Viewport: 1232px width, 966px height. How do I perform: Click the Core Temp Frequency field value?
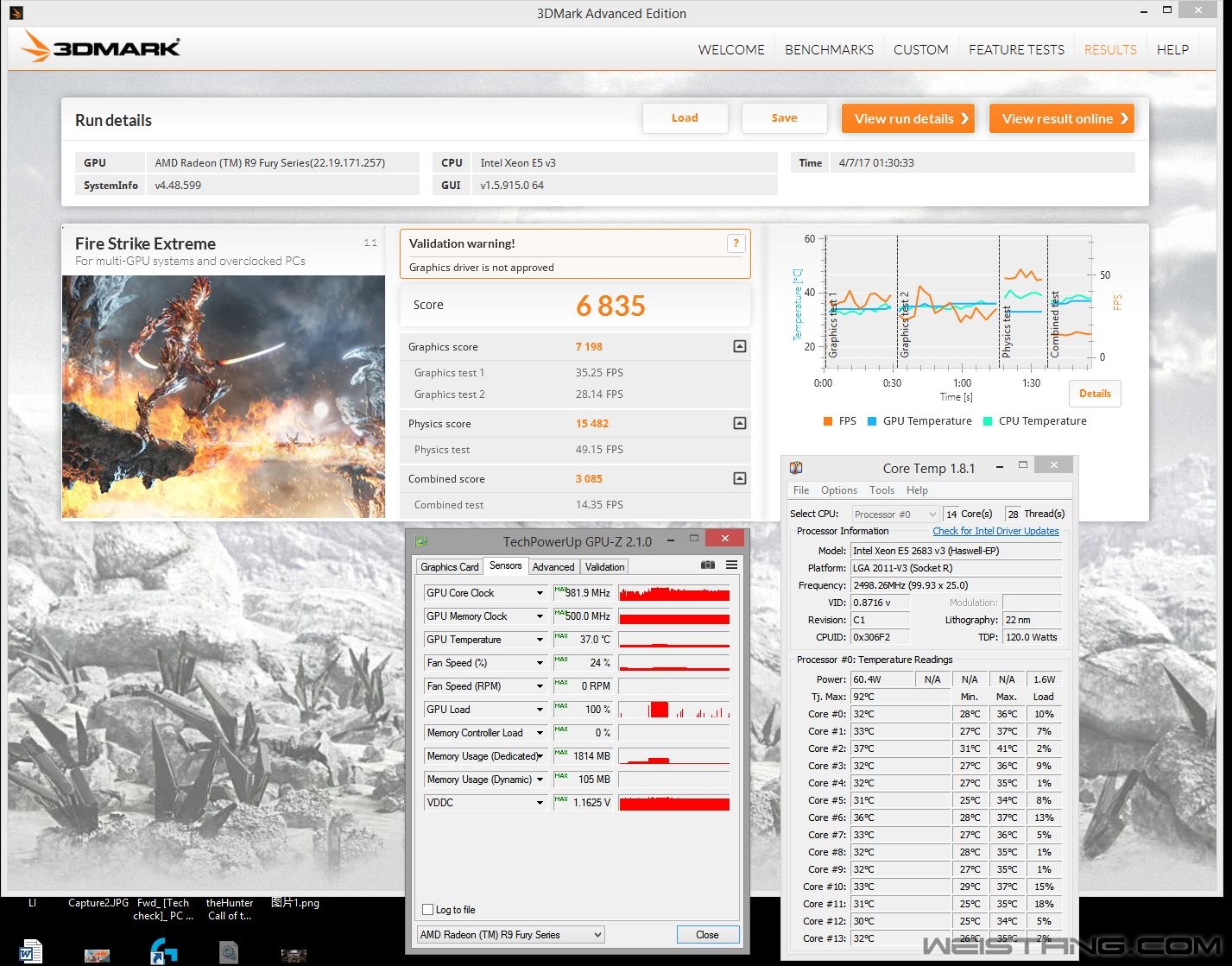956,585
